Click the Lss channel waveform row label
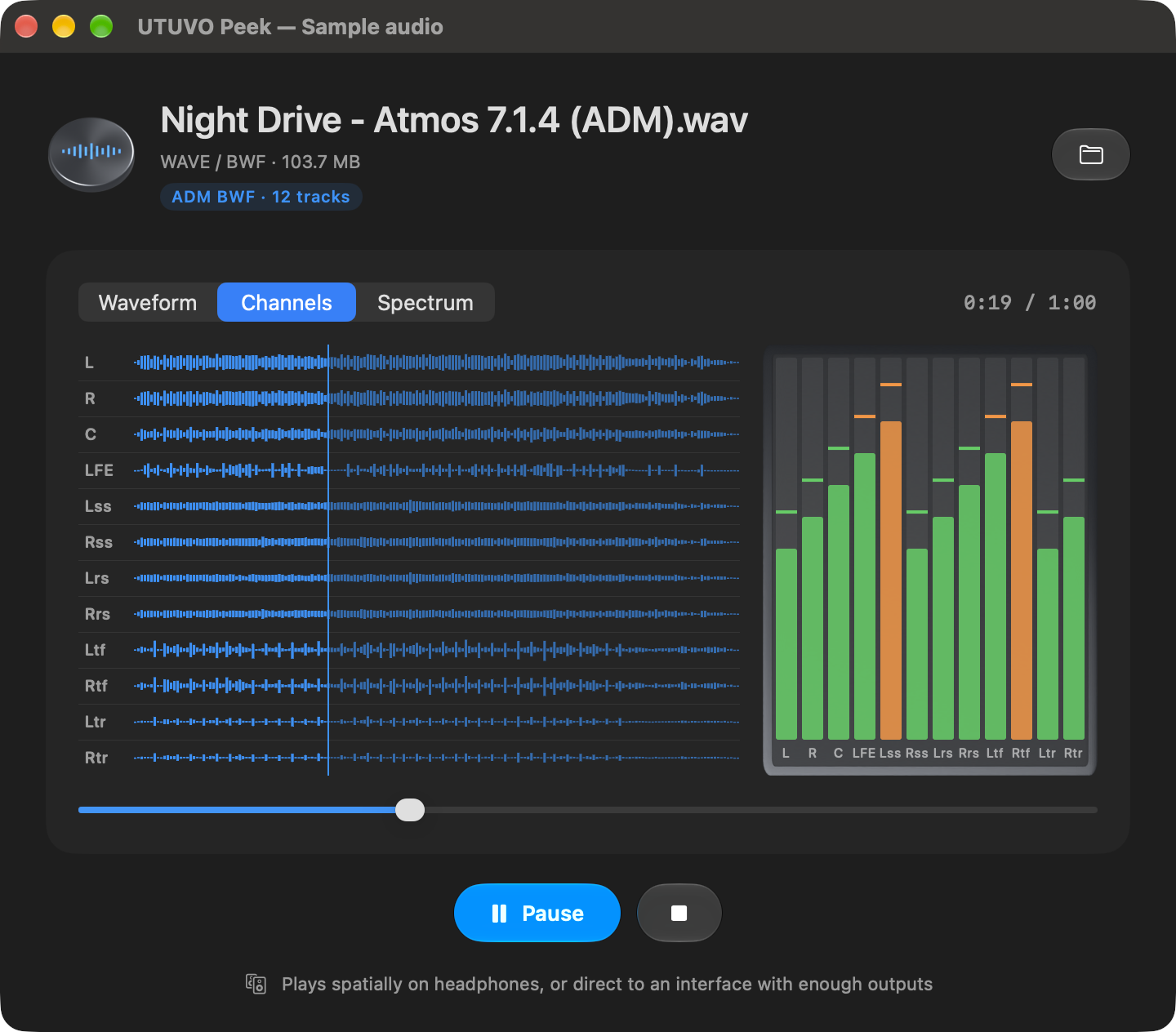The height and width of the screenshot is (1032, 1176). click(98, 506)
